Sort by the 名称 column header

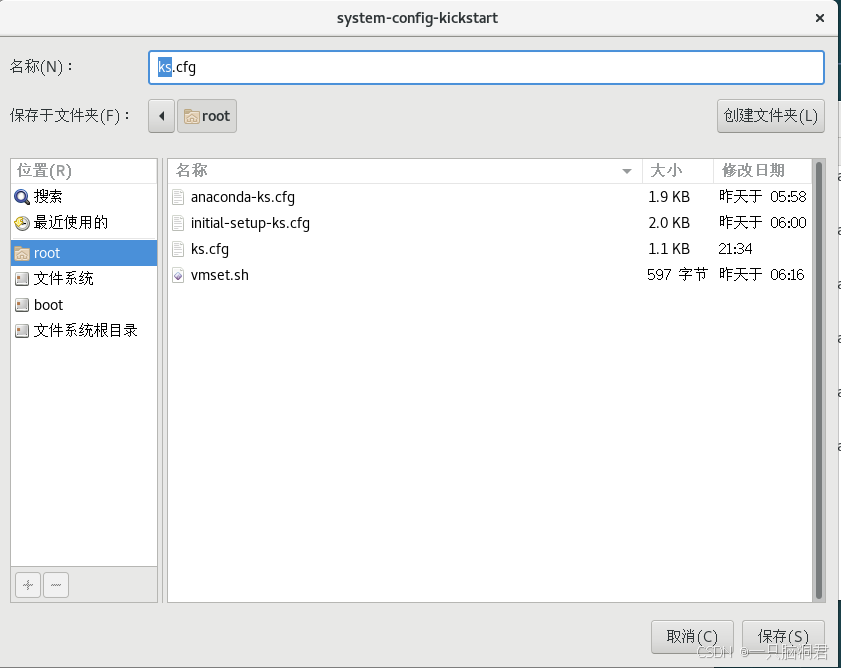(x=405, y=171)
